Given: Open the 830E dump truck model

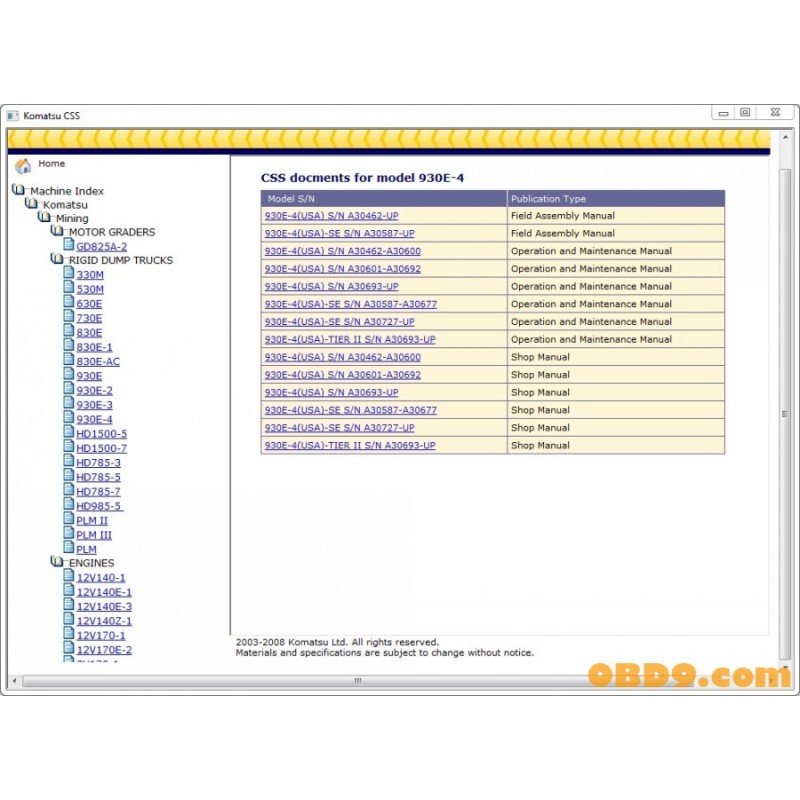Looking at the screenshot, I should (89, 333).
